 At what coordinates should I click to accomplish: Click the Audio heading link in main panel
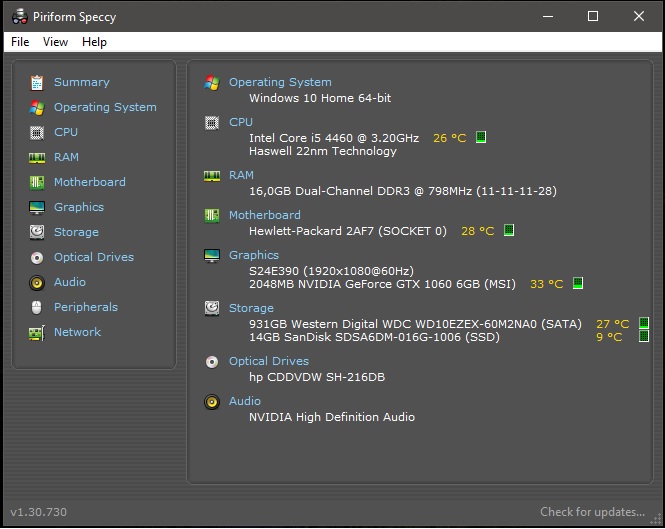click(245, 401)
